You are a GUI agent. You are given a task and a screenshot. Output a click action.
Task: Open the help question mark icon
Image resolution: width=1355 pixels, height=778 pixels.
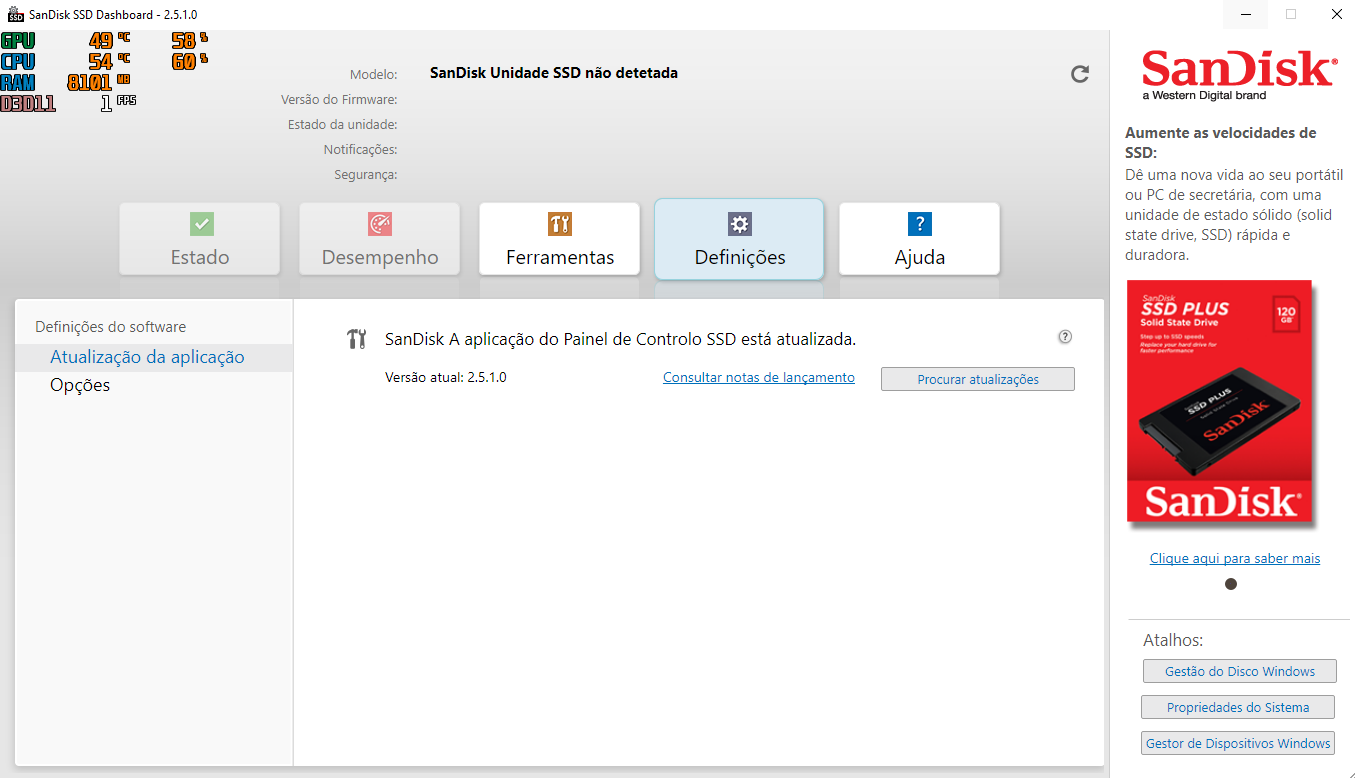[1065, 337]
